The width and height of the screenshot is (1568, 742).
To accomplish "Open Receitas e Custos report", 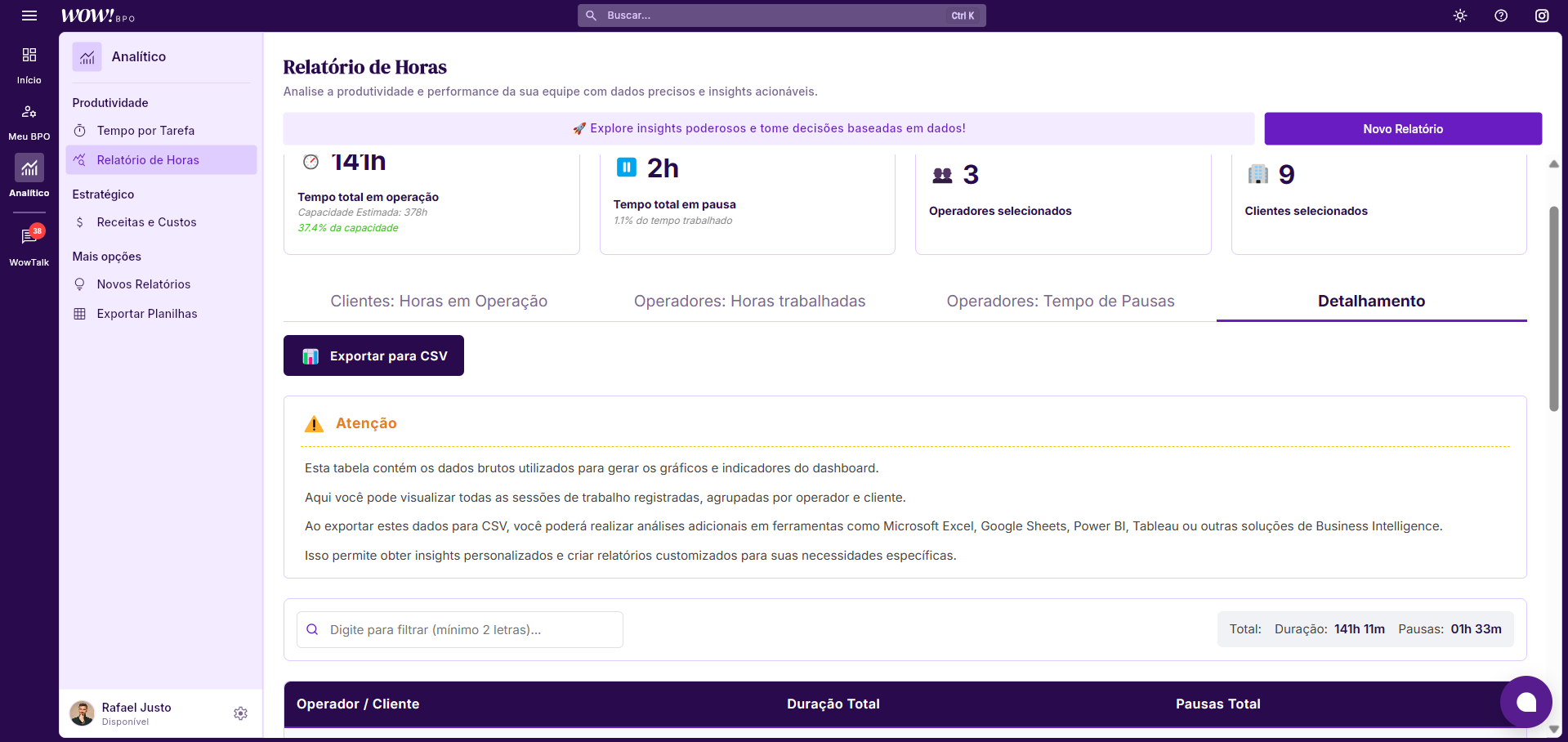I will [146, 222].
